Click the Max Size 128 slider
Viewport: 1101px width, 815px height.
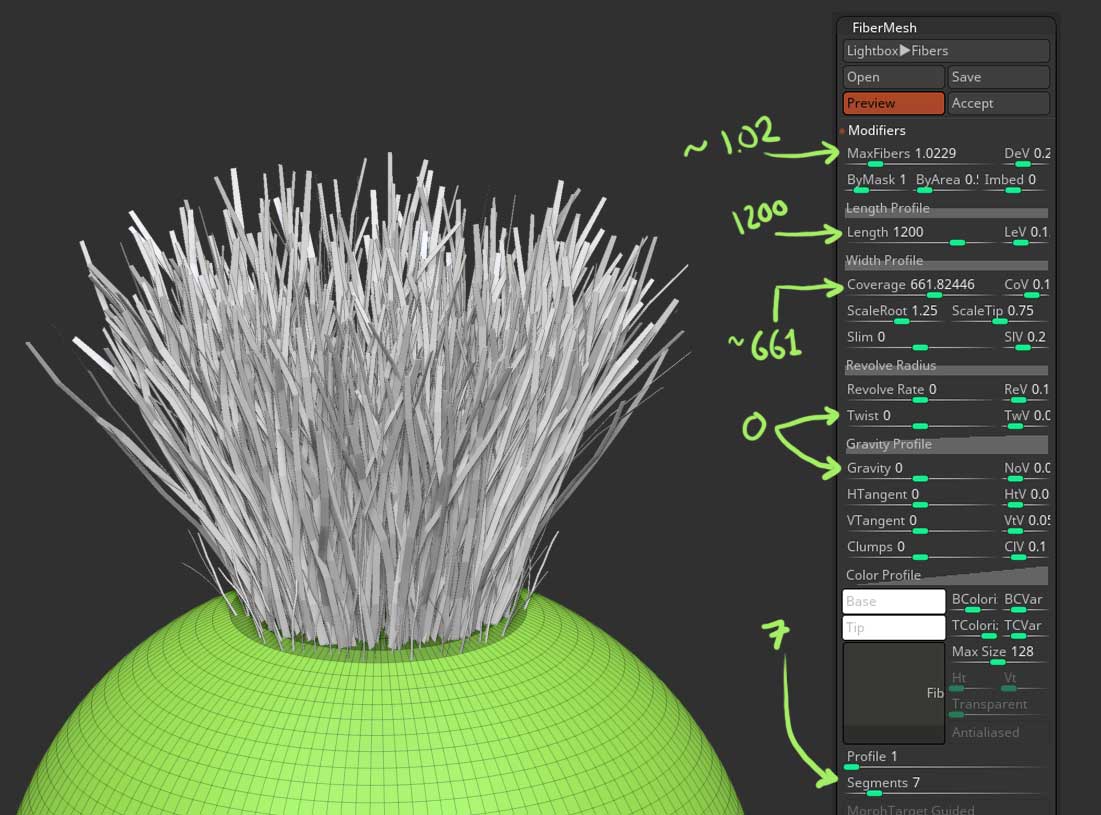tap(998, 654)
